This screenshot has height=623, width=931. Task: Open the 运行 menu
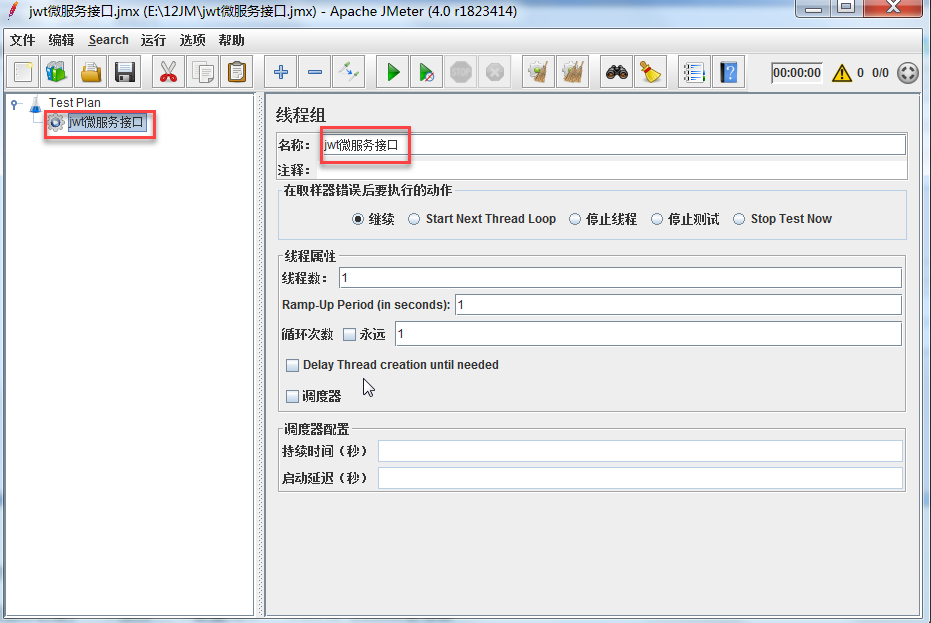[153, 40]
